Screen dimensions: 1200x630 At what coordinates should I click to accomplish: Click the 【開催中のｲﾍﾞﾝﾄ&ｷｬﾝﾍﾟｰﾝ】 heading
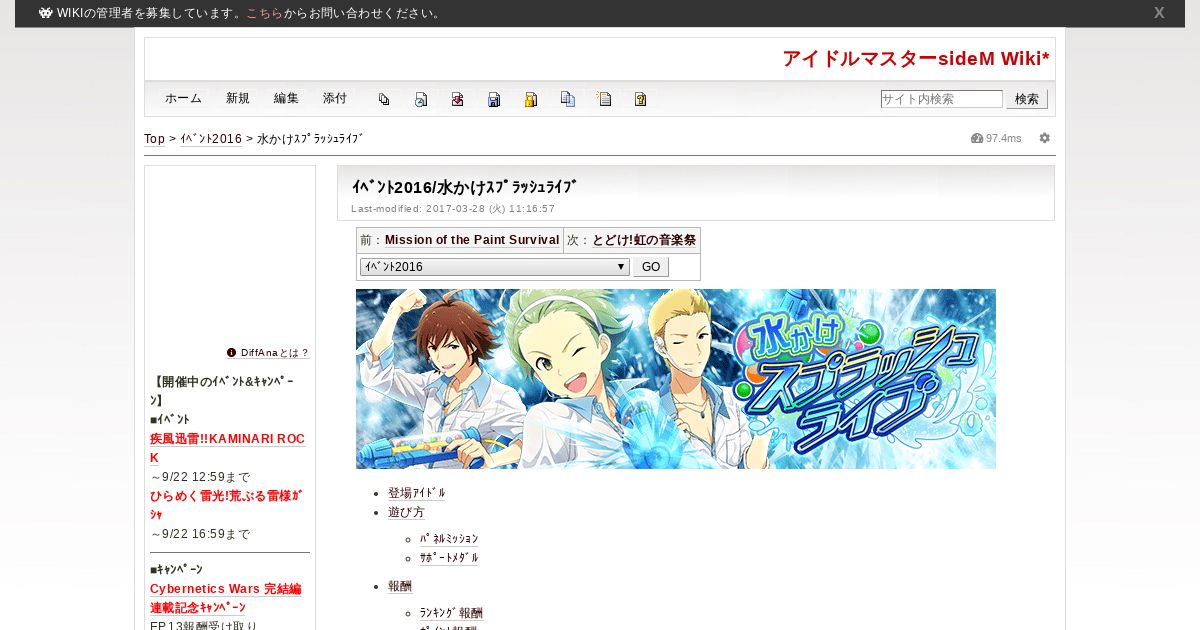pyautogui.click(x=222, y=391)
